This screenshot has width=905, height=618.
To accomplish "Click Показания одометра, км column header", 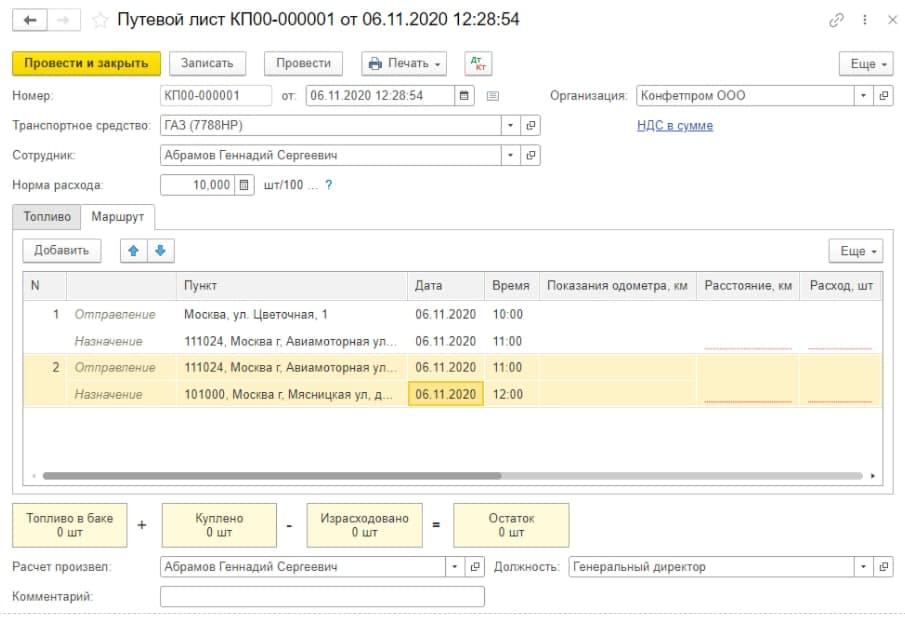I will [618, 286].
